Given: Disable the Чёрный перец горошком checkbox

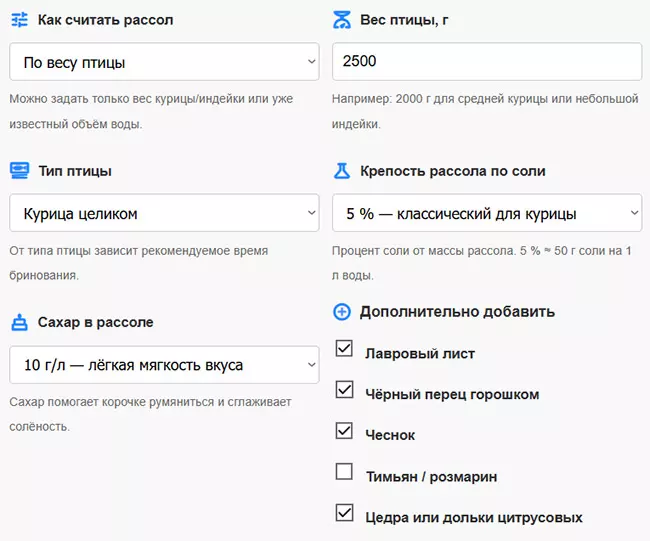Looking at the screenshot, I should tap(344, 390).
